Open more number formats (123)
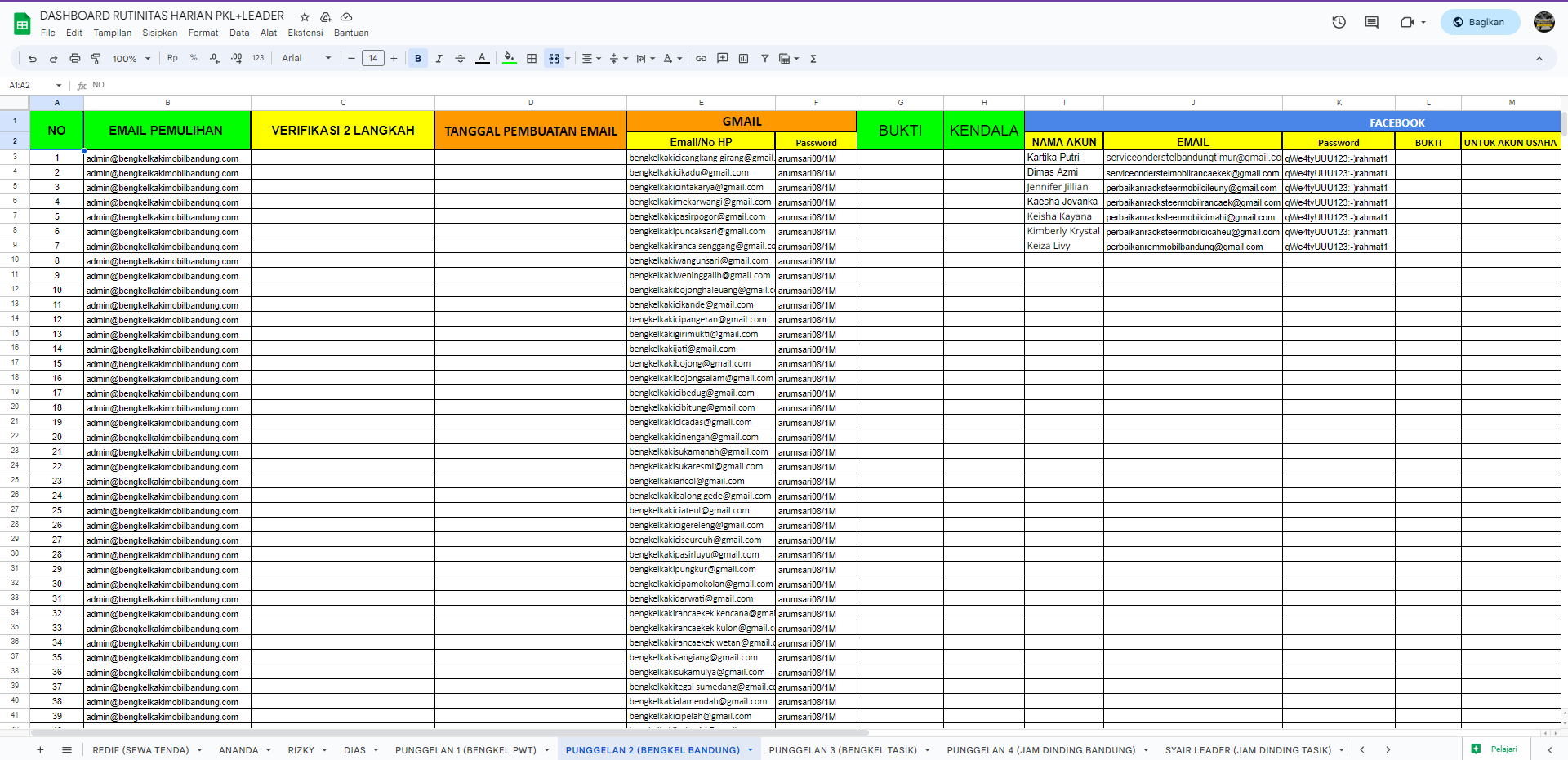1568x760 pixels. 258,58
